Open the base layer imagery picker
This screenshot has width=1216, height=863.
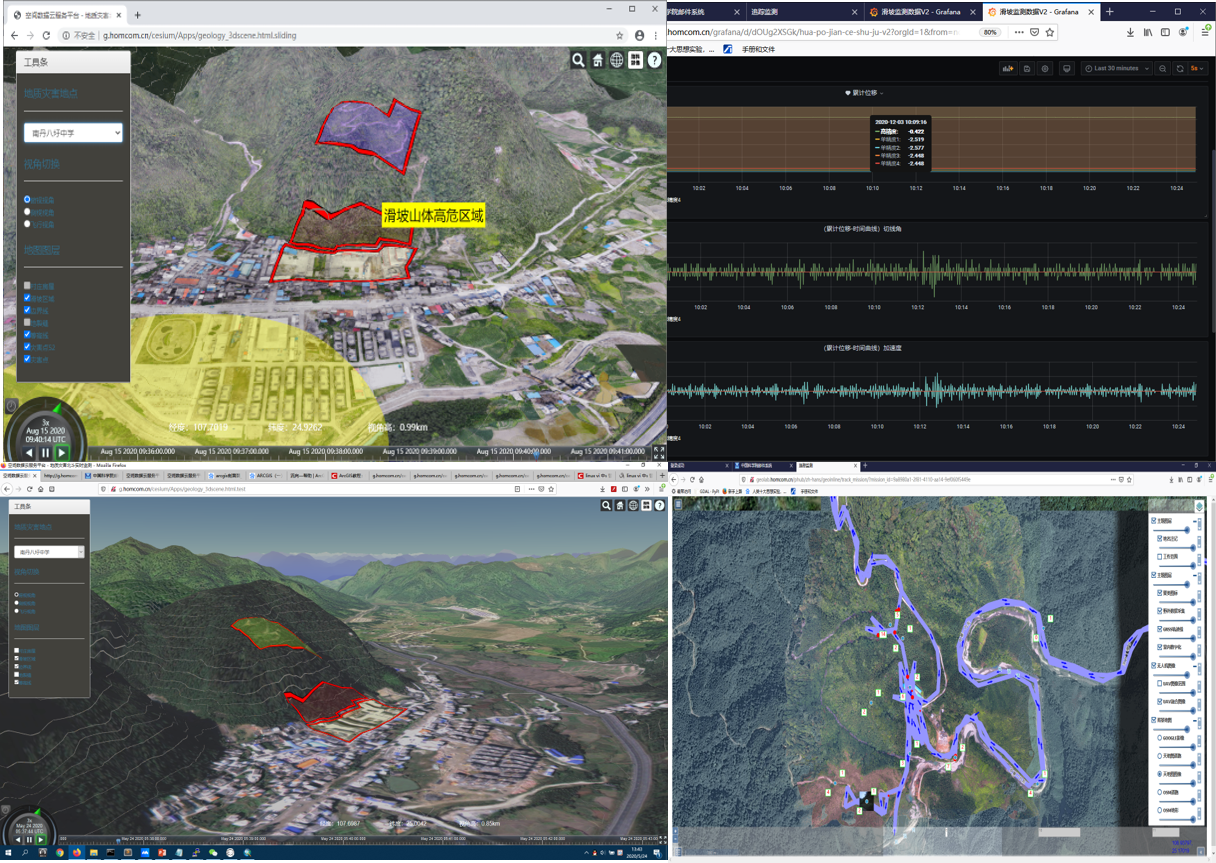click(x=635, y=61)
